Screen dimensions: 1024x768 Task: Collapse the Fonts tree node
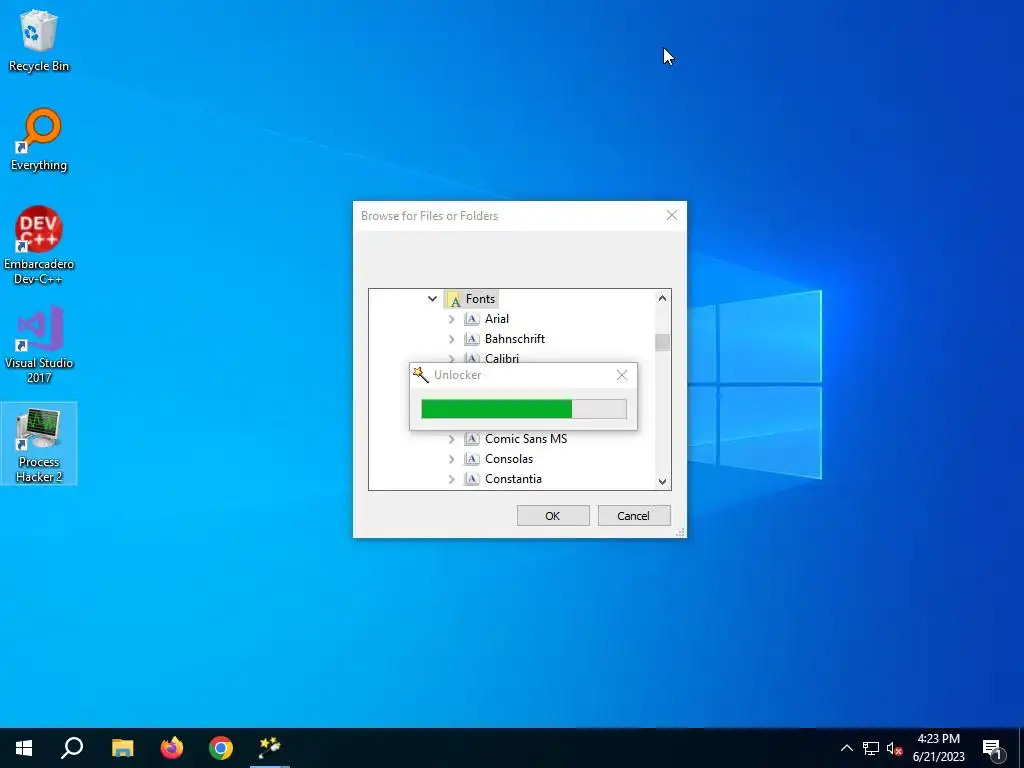point(432,299)
